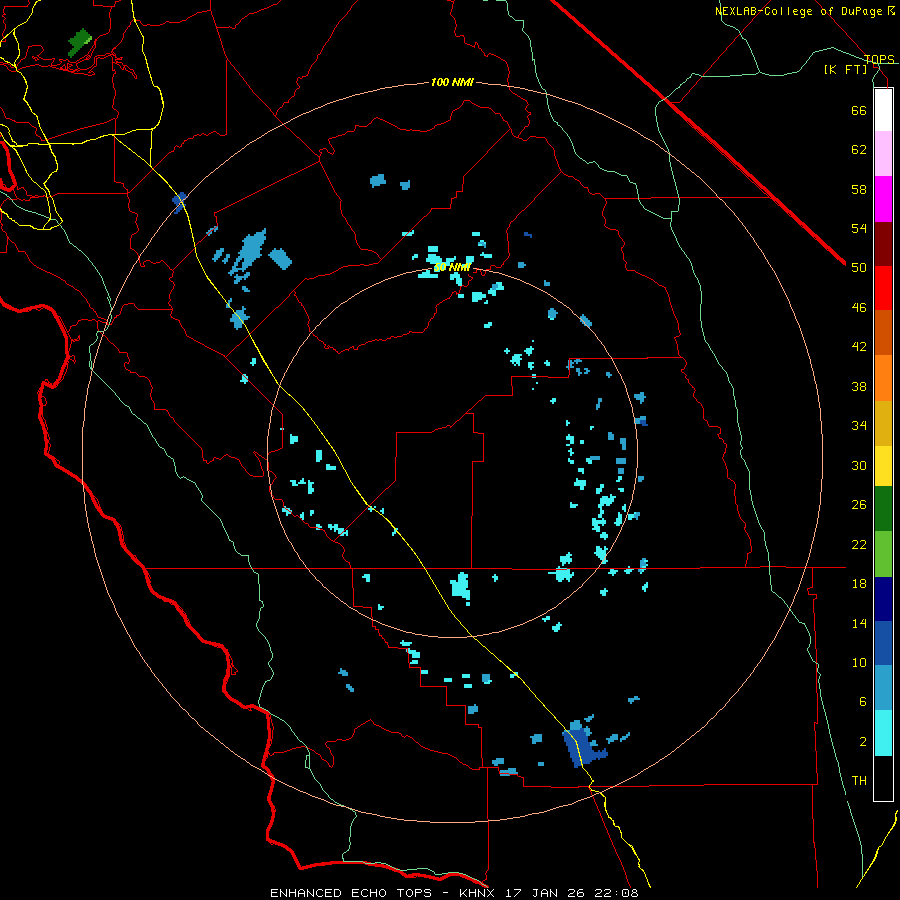Click the "46" legend value
900x900 pixels.
[859, 308]
